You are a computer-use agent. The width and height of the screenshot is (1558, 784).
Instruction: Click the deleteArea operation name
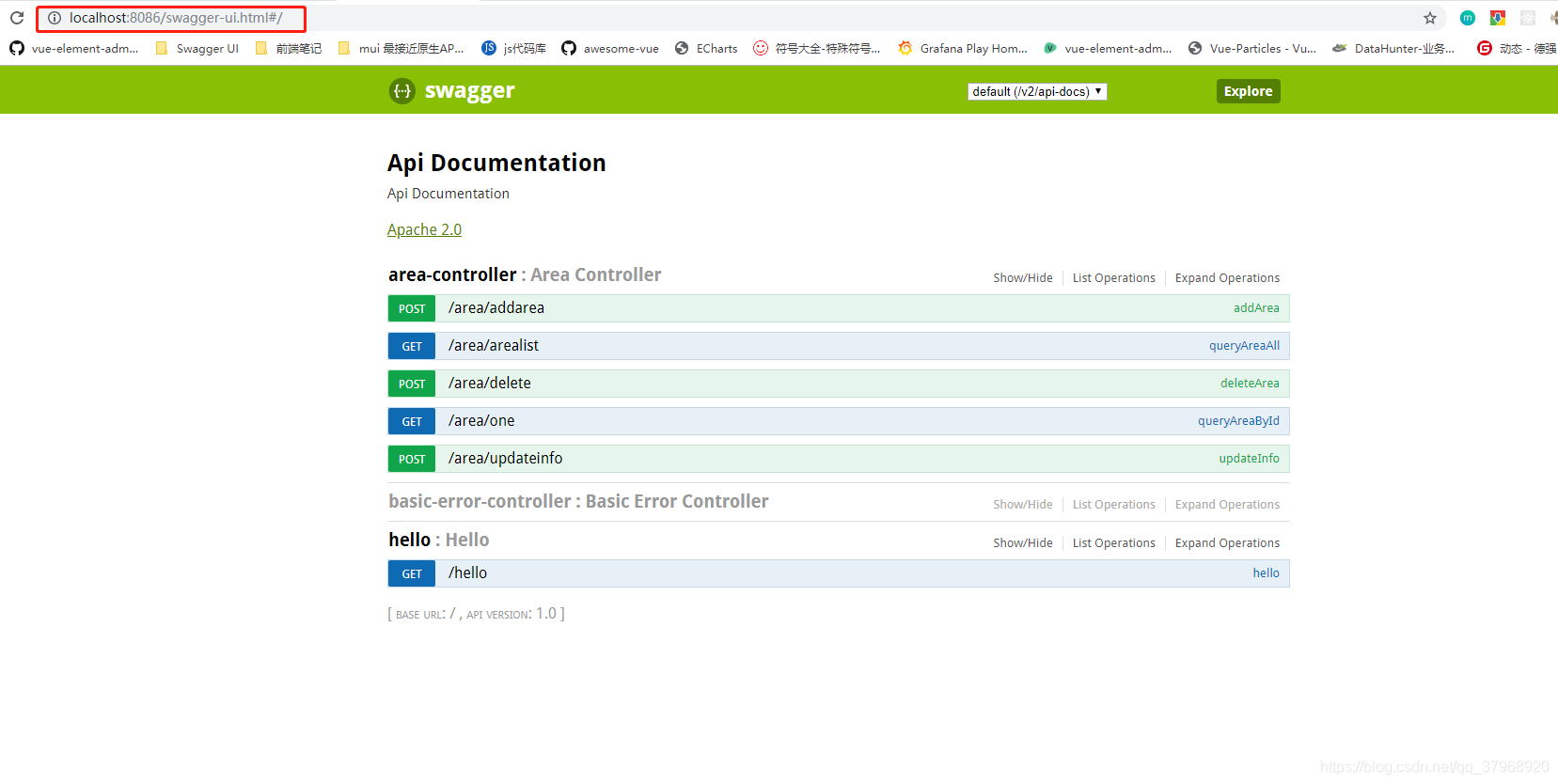point(1250,384)
